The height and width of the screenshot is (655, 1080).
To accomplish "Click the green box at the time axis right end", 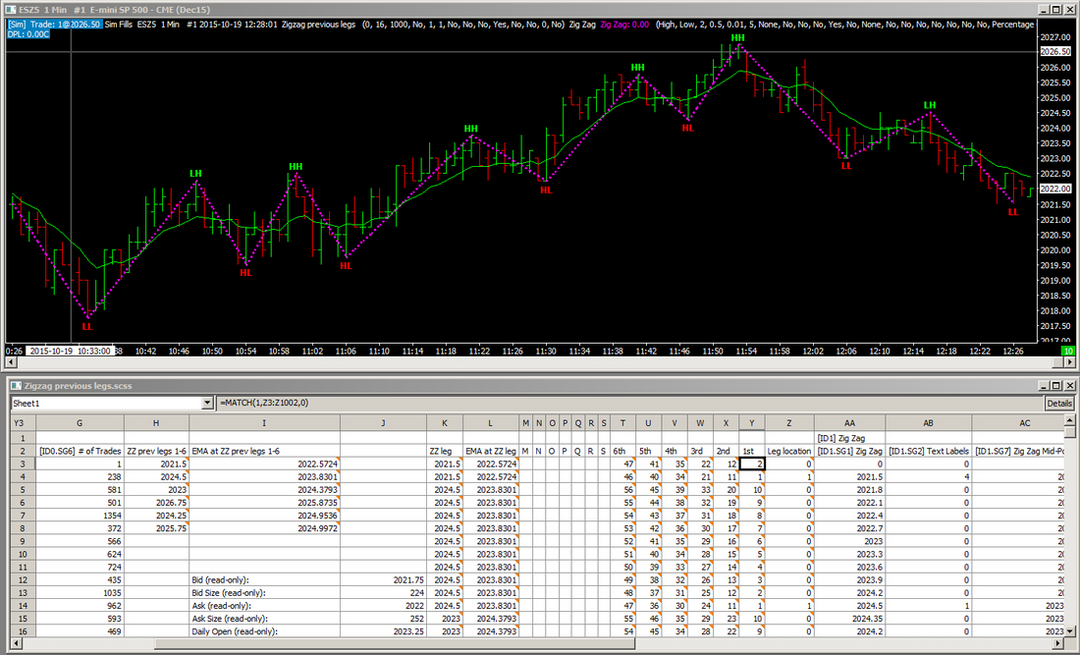I will click(1068, 351).
